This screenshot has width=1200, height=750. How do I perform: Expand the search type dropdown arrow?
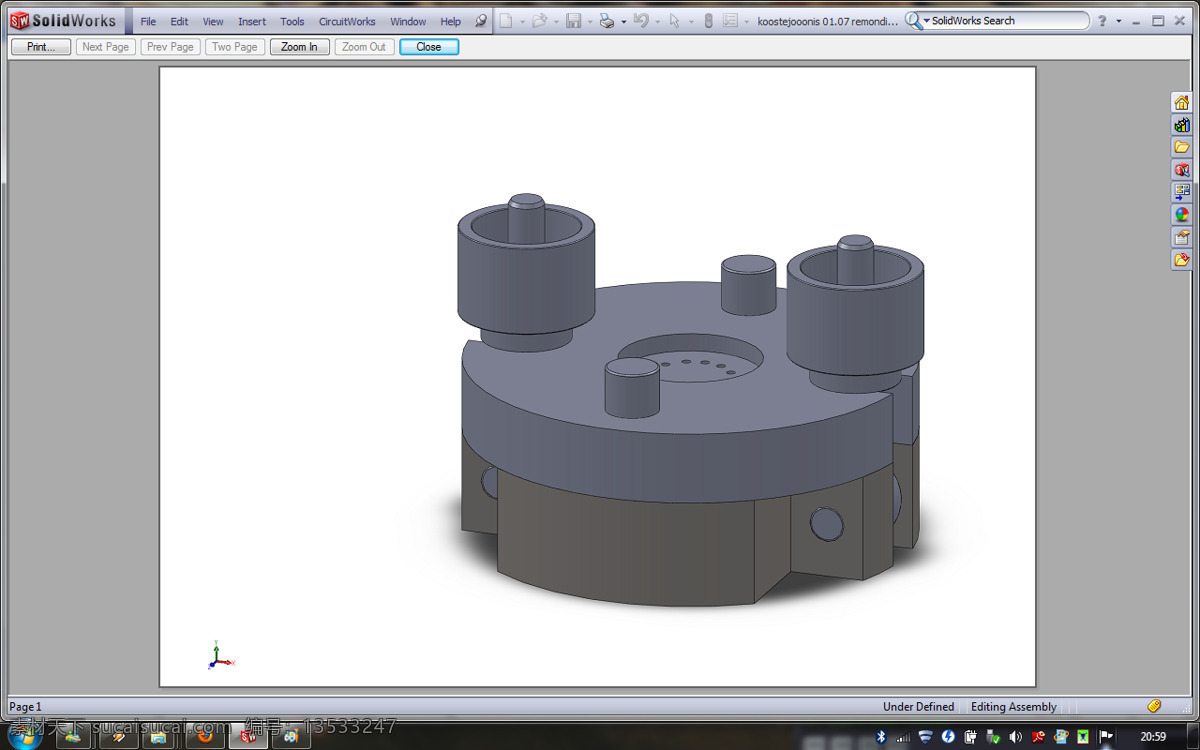point(926,21)
